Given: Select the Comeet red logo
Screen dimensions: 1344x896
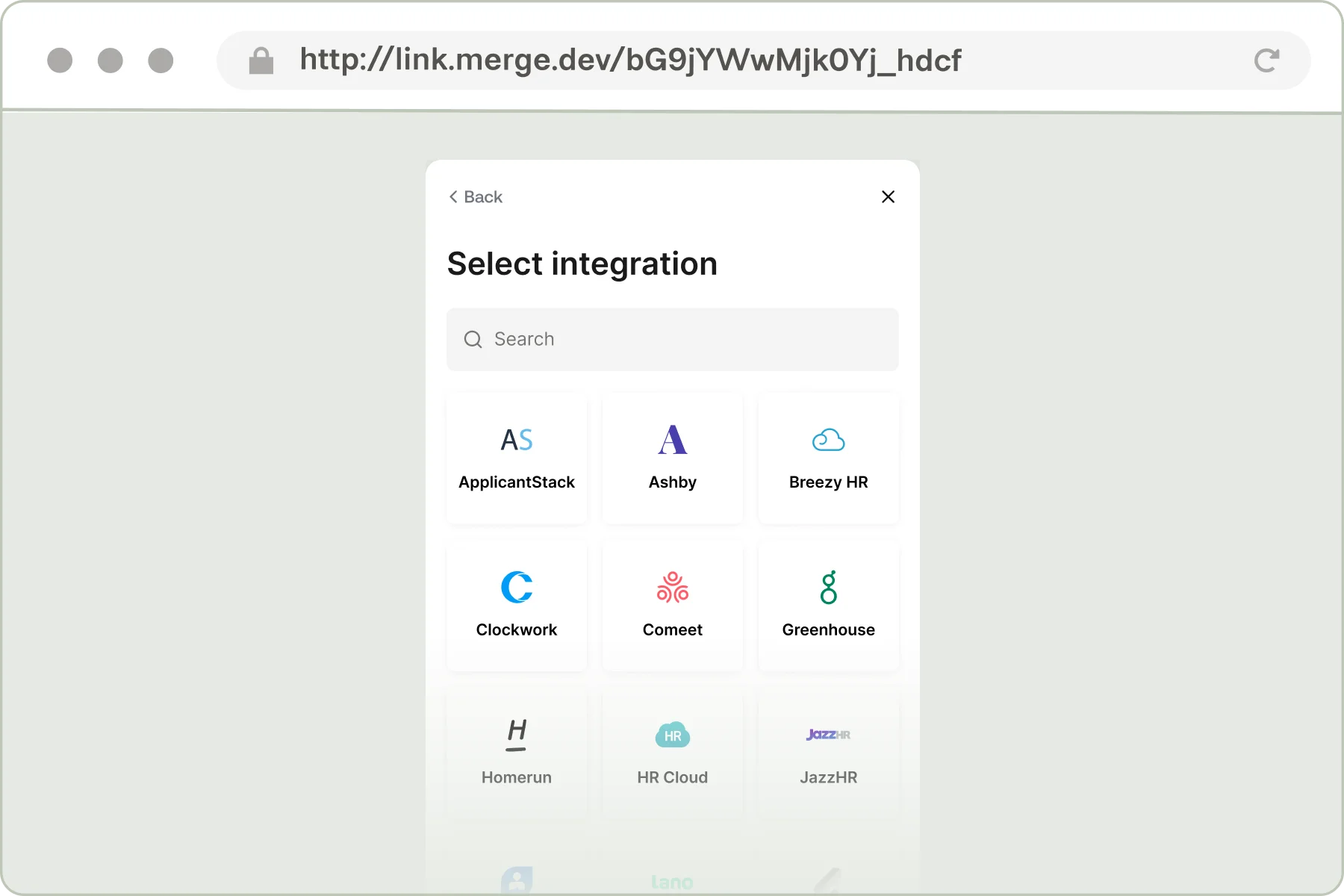Looking at the screenshot, I should [673, 587].
